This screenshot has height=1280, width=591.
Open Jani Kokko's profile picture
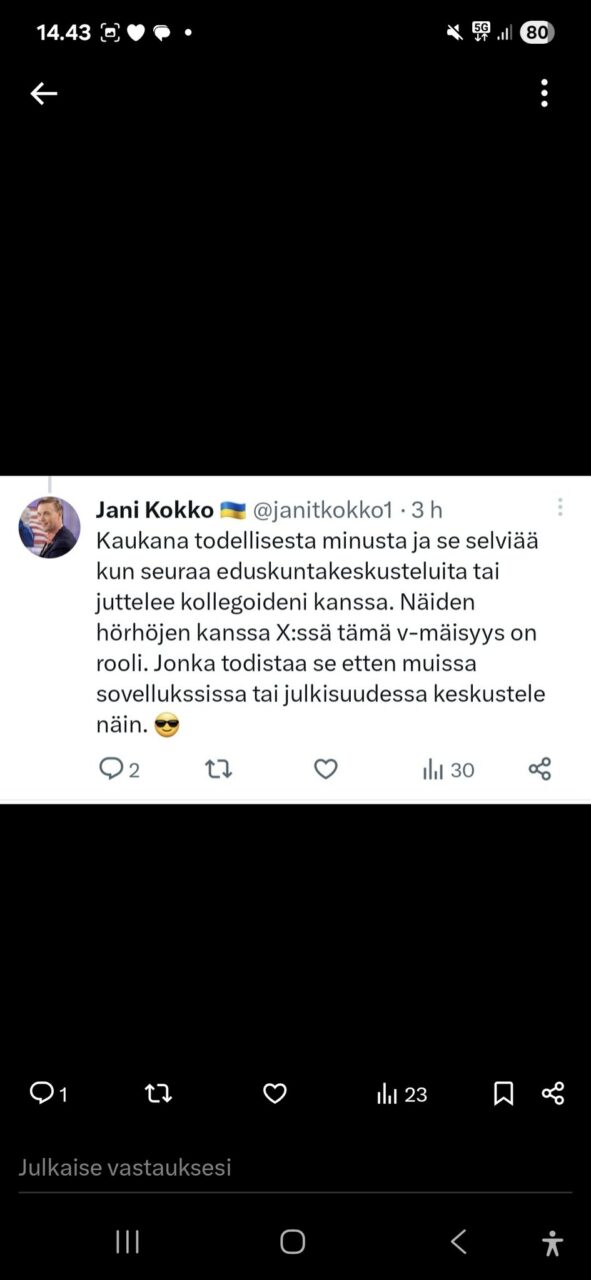click(x=50, y=527)
